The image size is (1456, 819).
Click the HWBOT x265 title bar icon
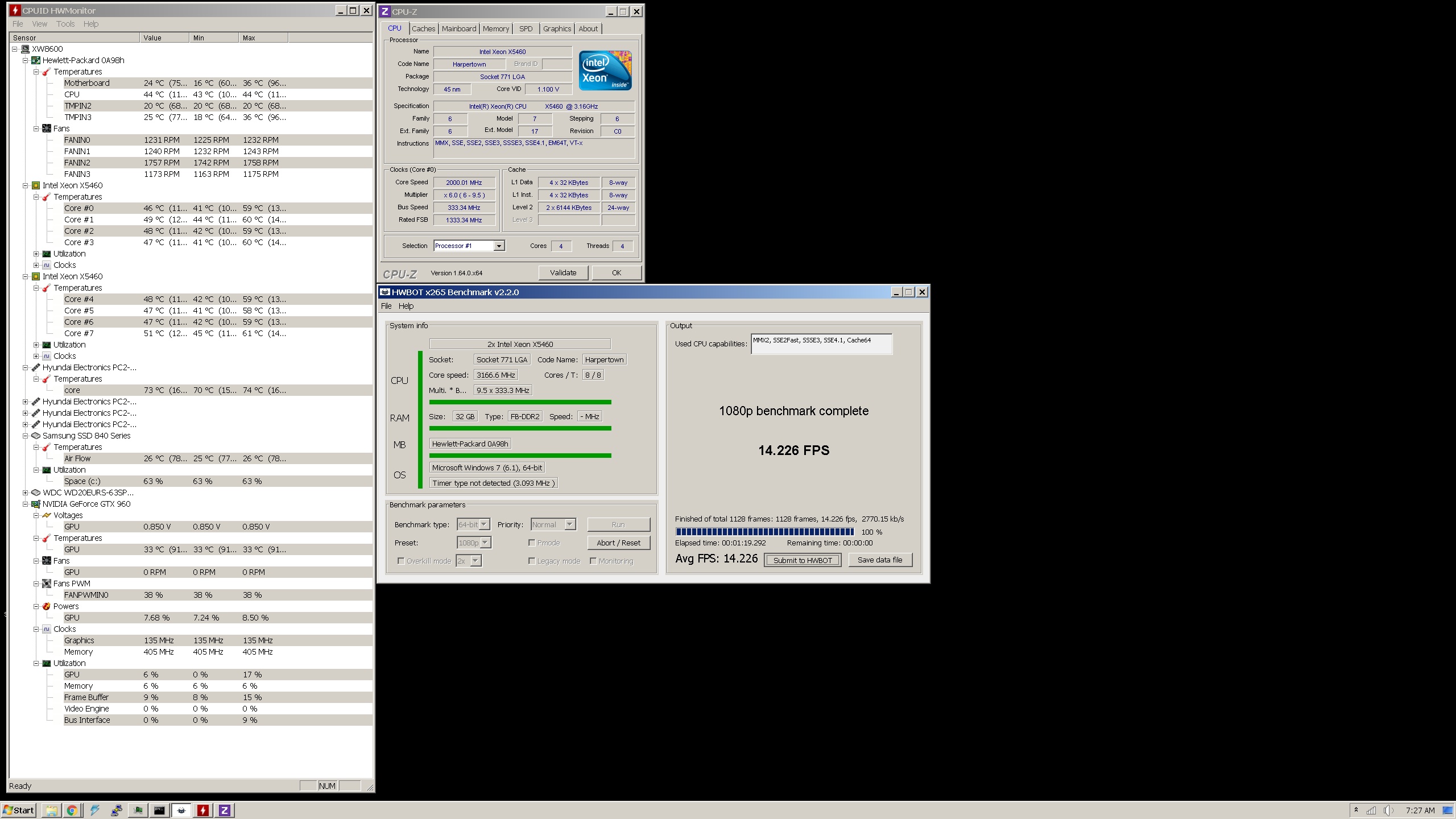[384, 292]
